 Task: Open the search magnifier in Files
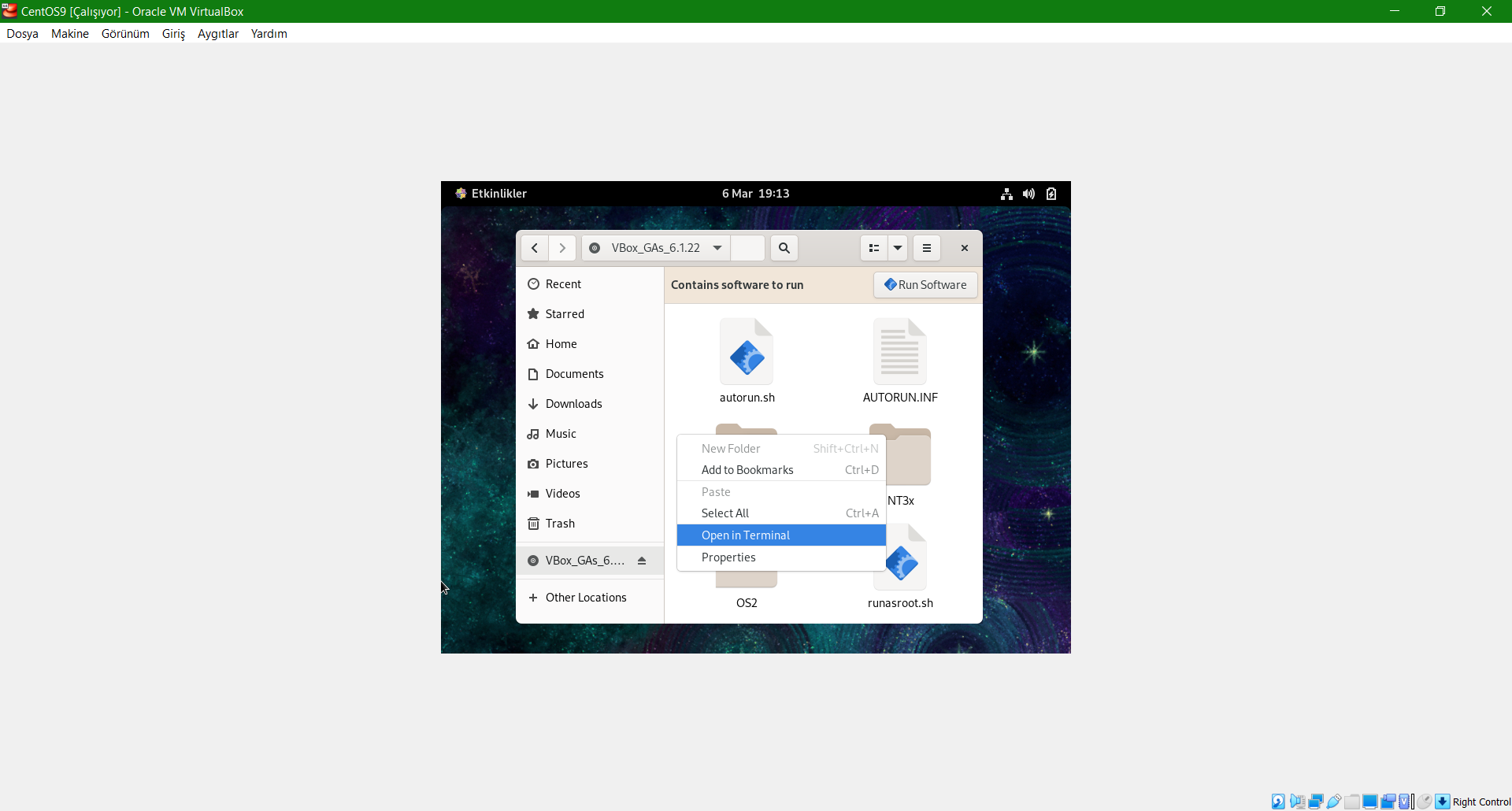point(784,248)
